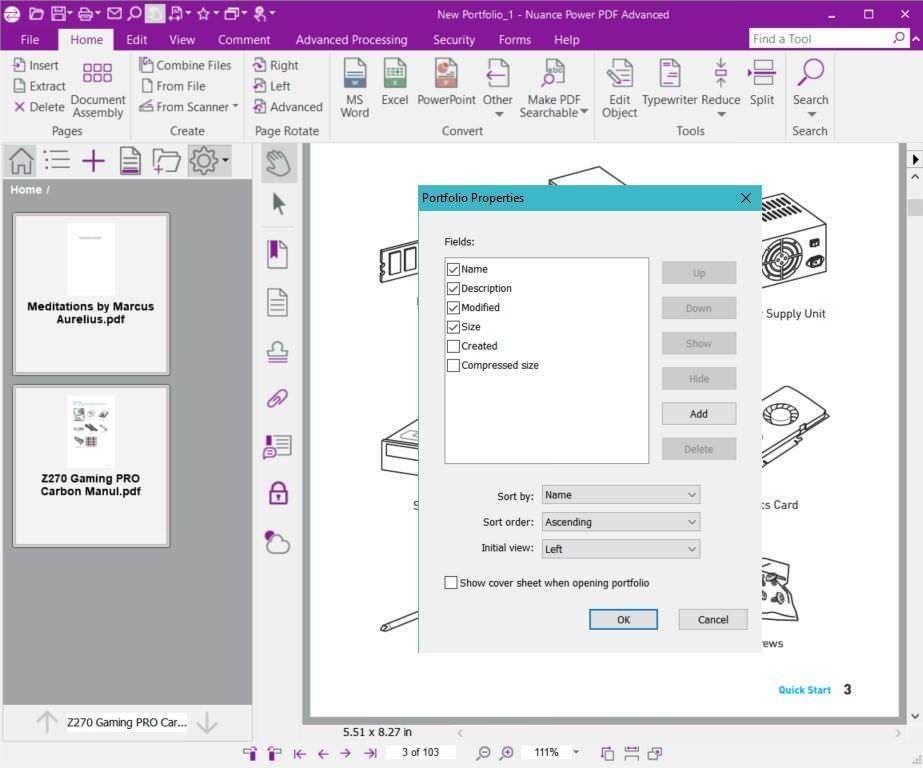The height and width of the screenshot is (768, 923).
Task: Click the Add field button
Action: [699, 414]
